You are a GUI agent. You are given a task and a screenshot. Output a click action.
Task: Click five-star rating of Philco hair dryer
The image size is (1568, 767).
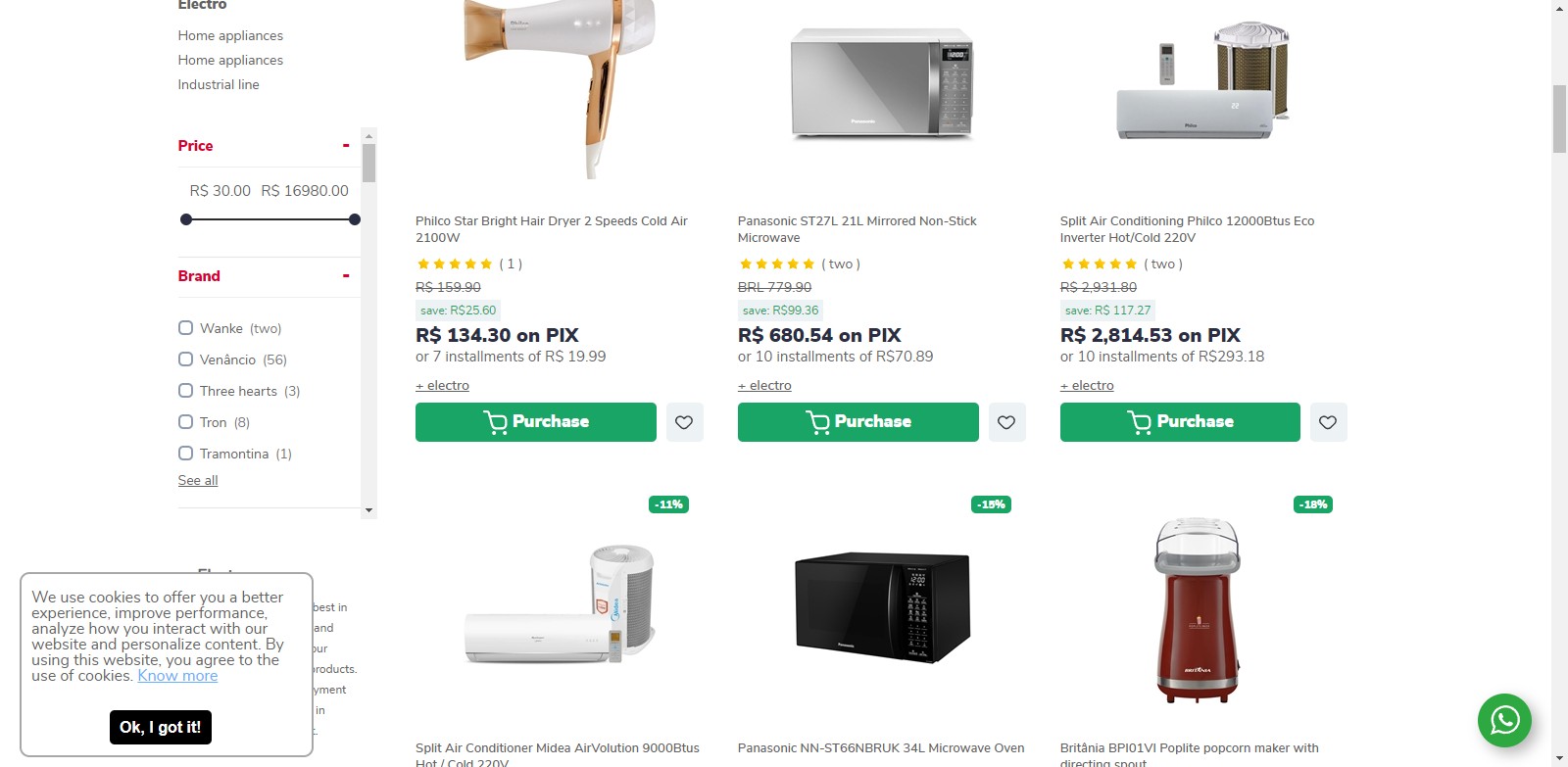[455, 264]
